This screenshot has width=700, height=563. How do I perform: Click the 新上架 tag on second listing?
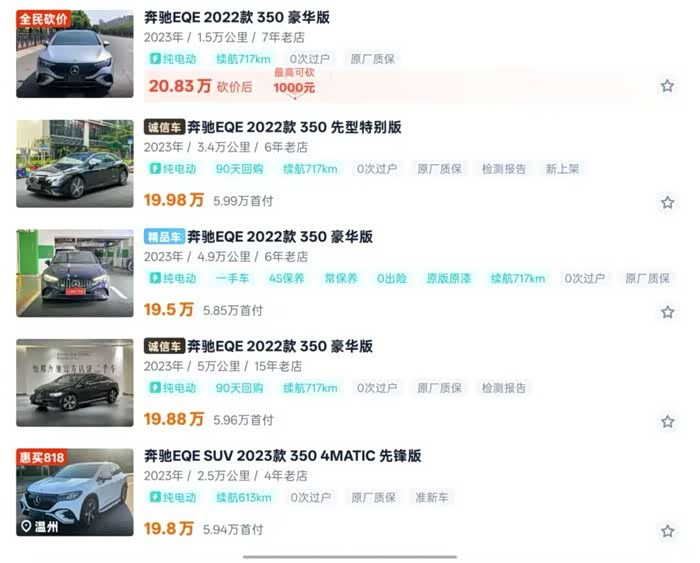click(562, 169)
